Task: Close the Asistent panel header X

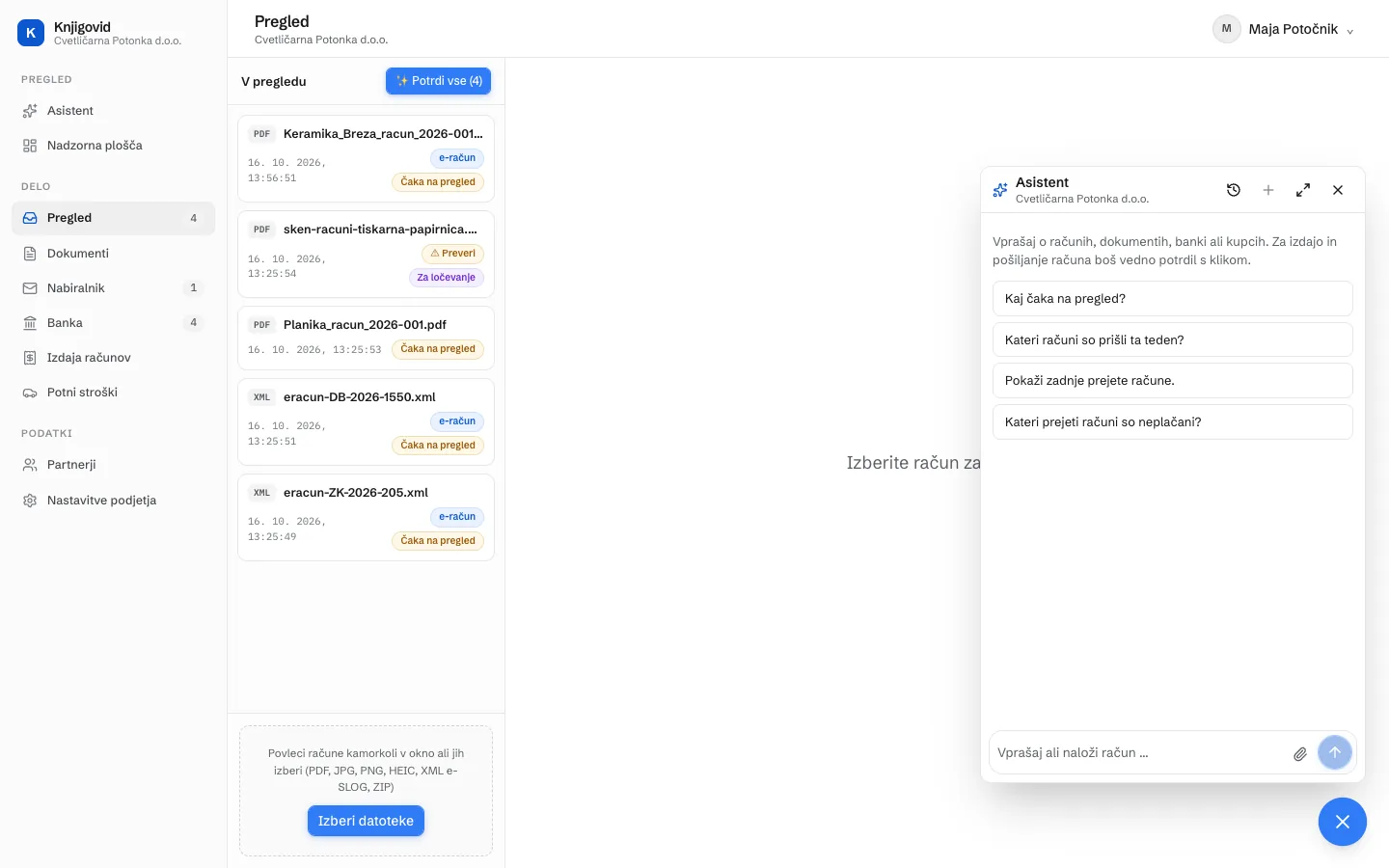Action: click(1338, 190)
